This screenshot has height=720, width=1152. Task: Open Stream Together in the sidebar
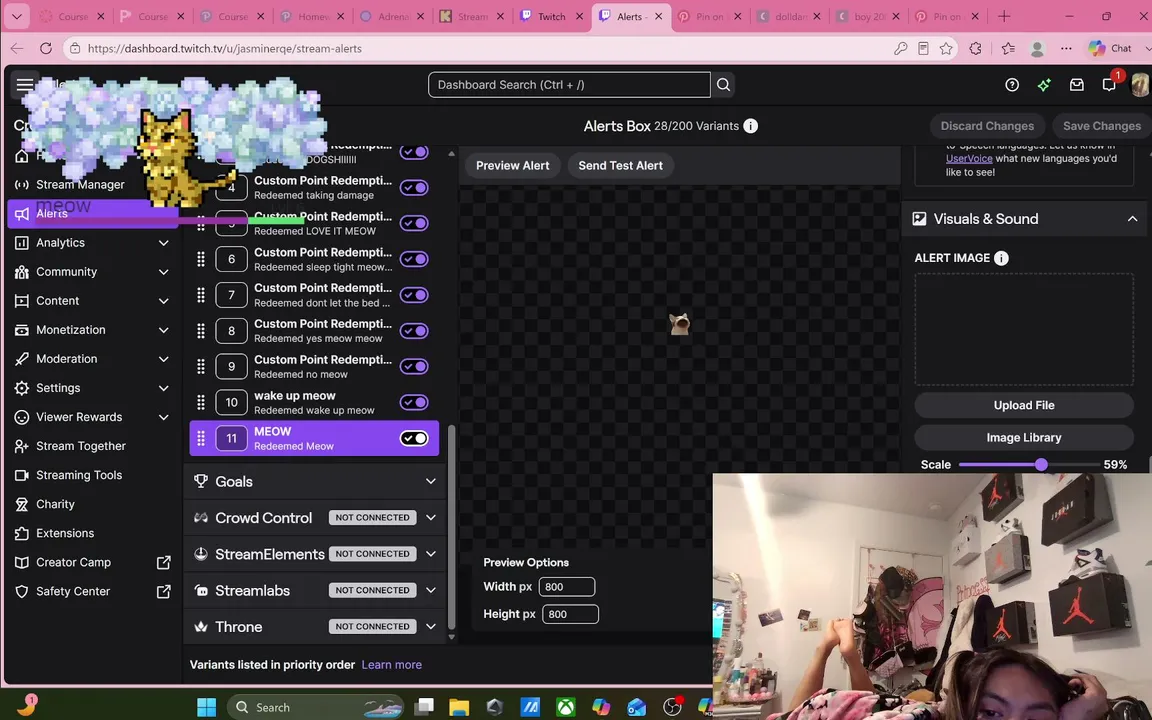coord(81,446)
